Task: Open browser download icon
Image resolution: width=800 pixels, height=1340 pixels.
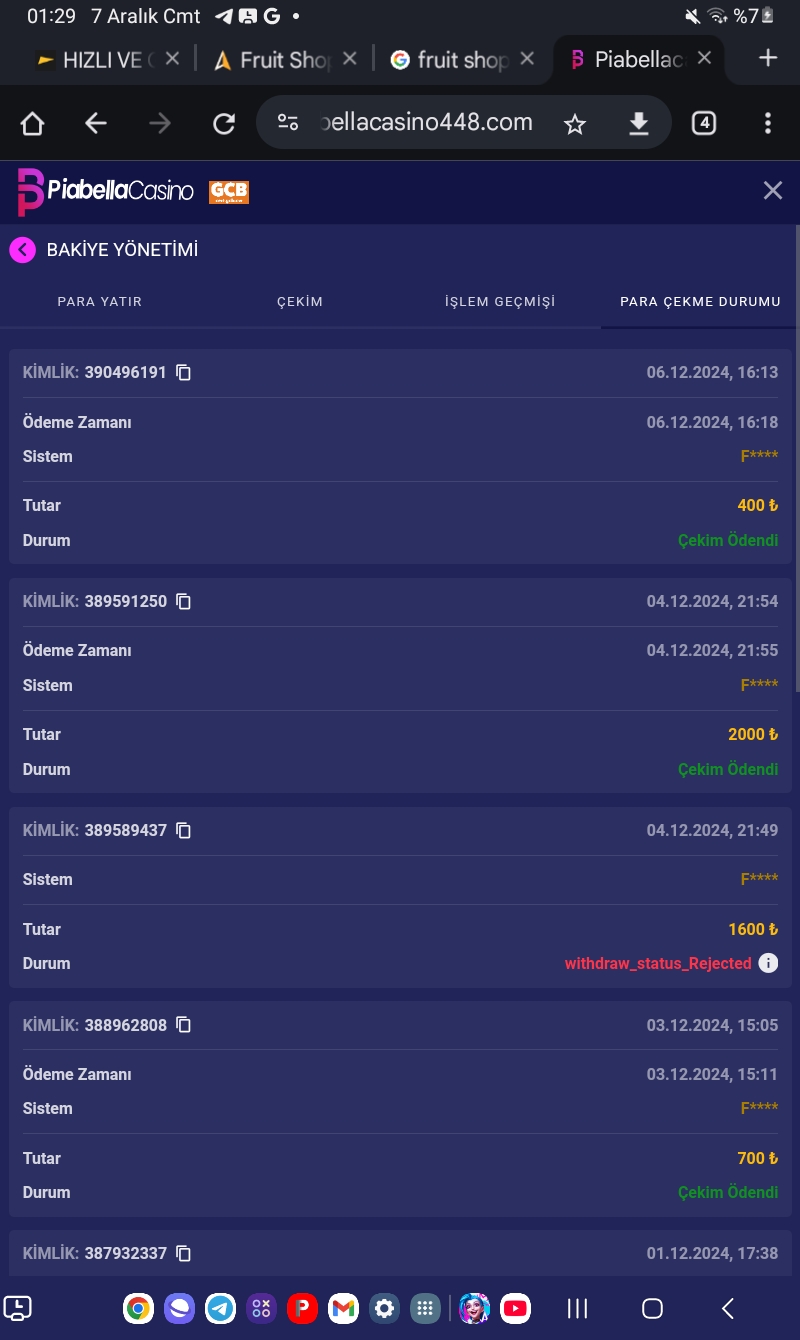Action: [x=638, y=124]
